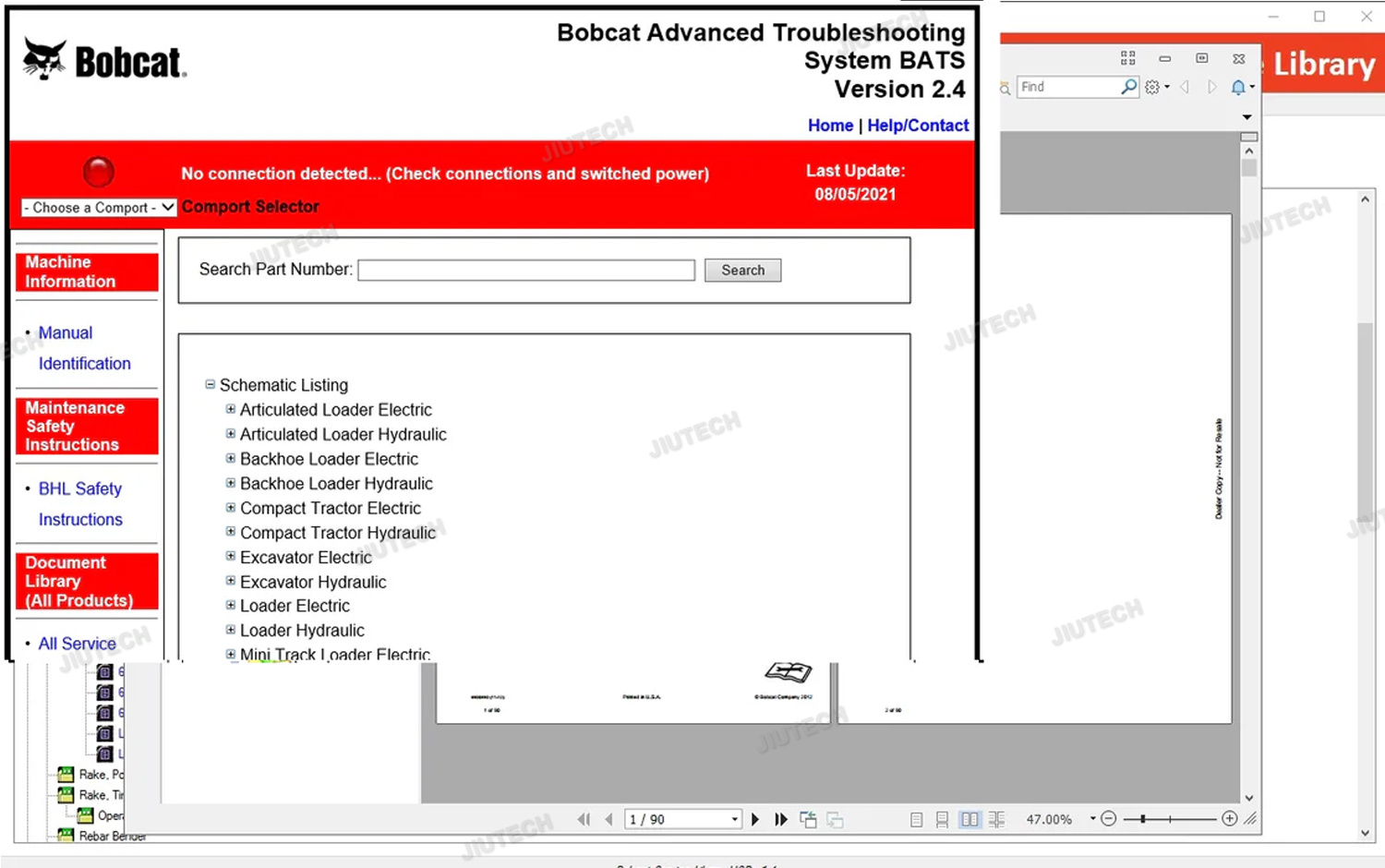
Task: Click the Comport Selector label
Action: point(250,207)
